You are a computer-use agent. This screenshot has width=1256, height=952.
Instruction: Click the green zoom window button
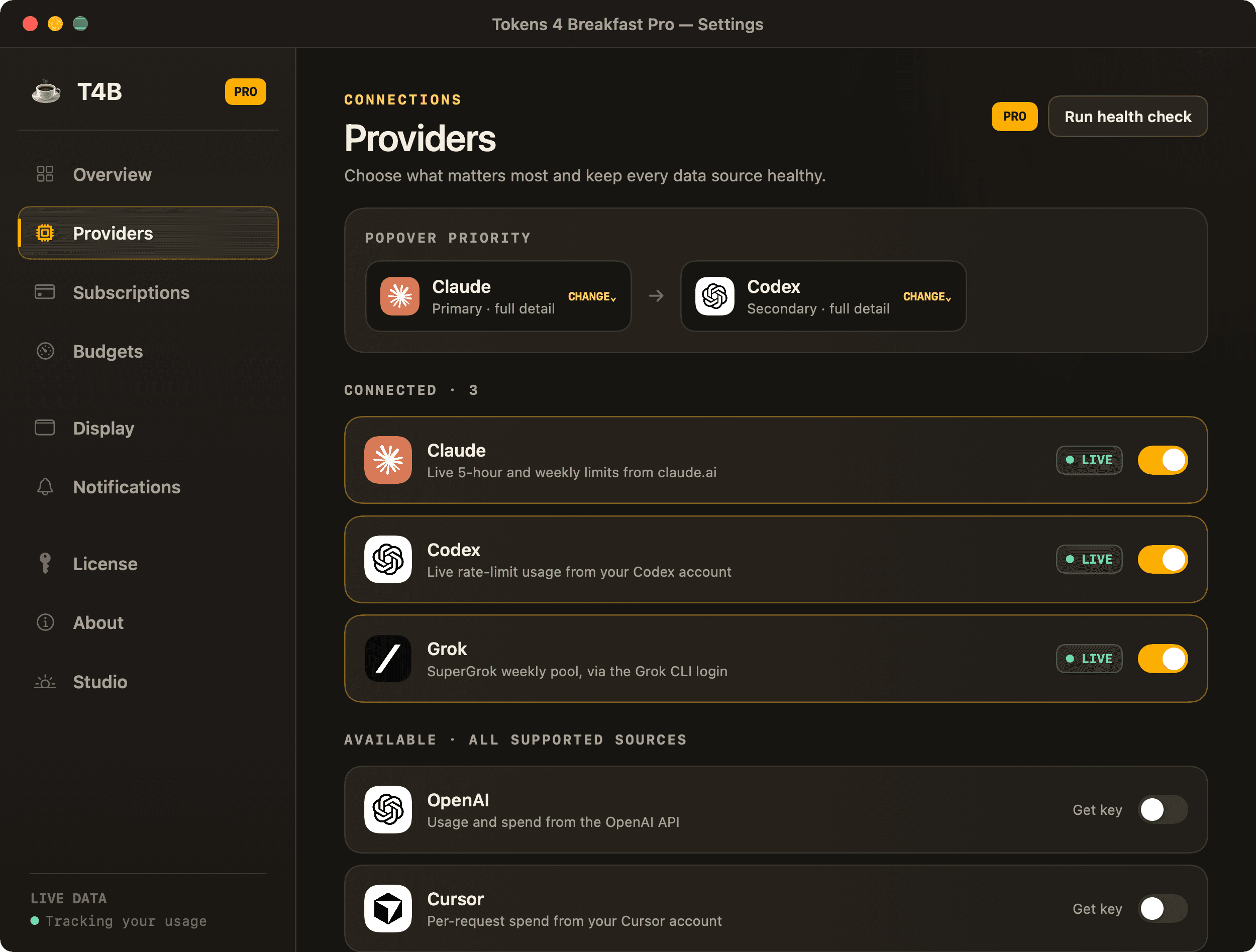[80, 24]
